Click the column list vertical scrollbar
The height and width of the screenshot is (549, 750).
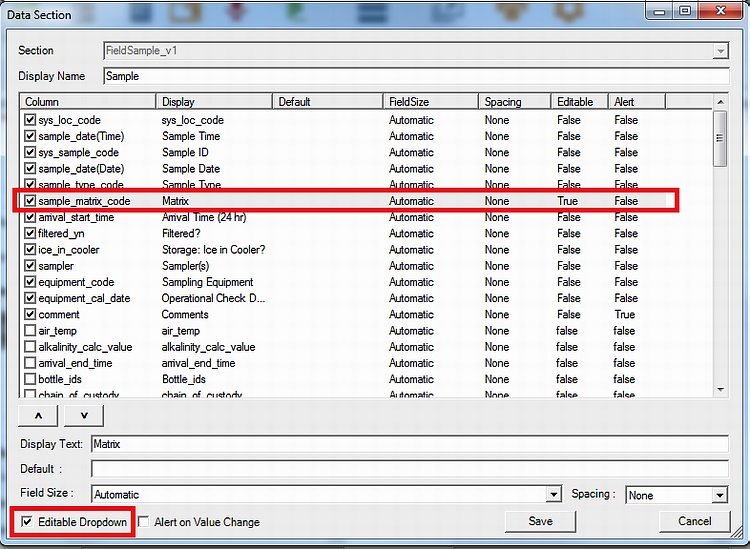click(x=720, y=250)
